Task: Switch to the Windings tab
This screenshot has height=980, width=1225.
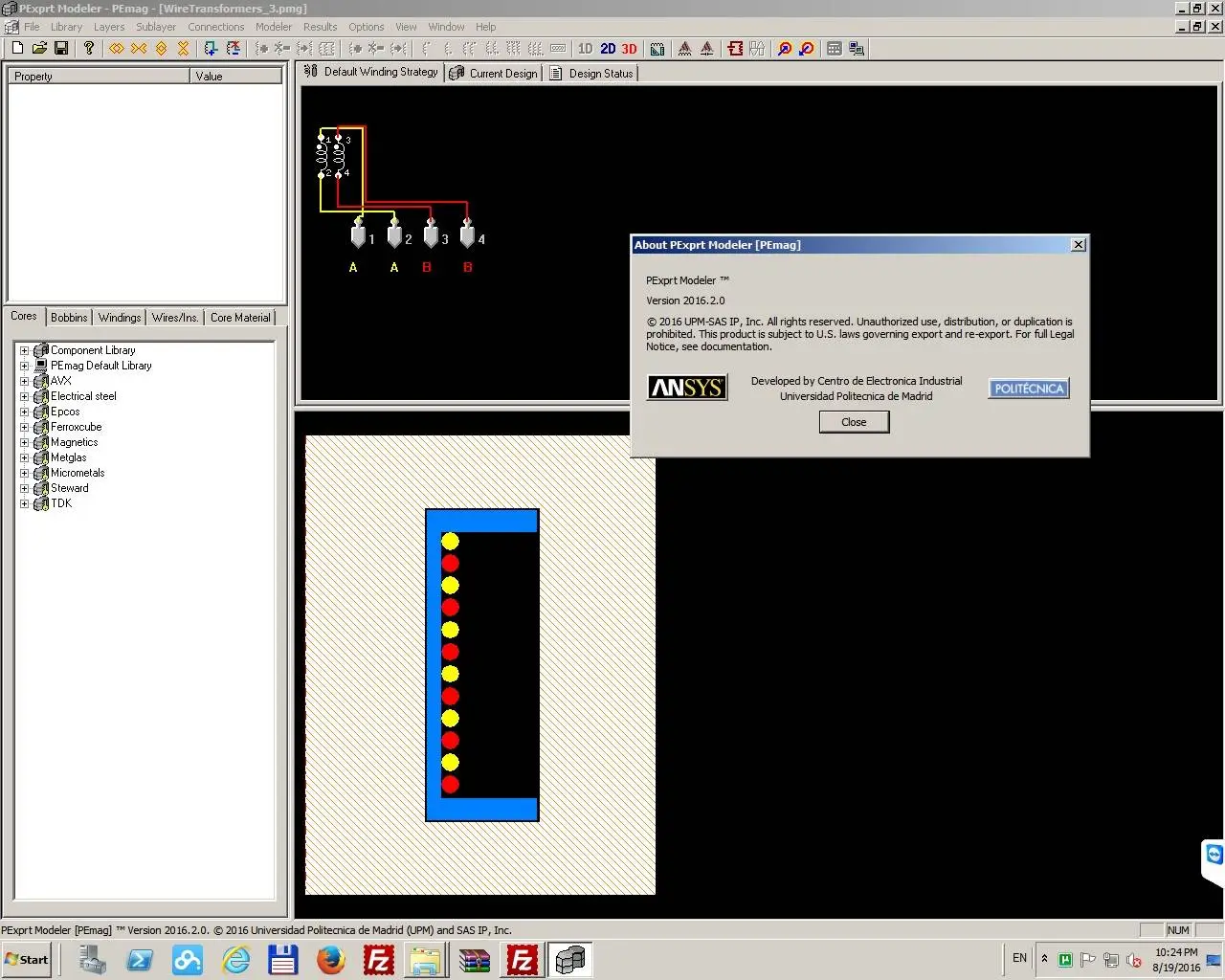Action: click(120, 318)
